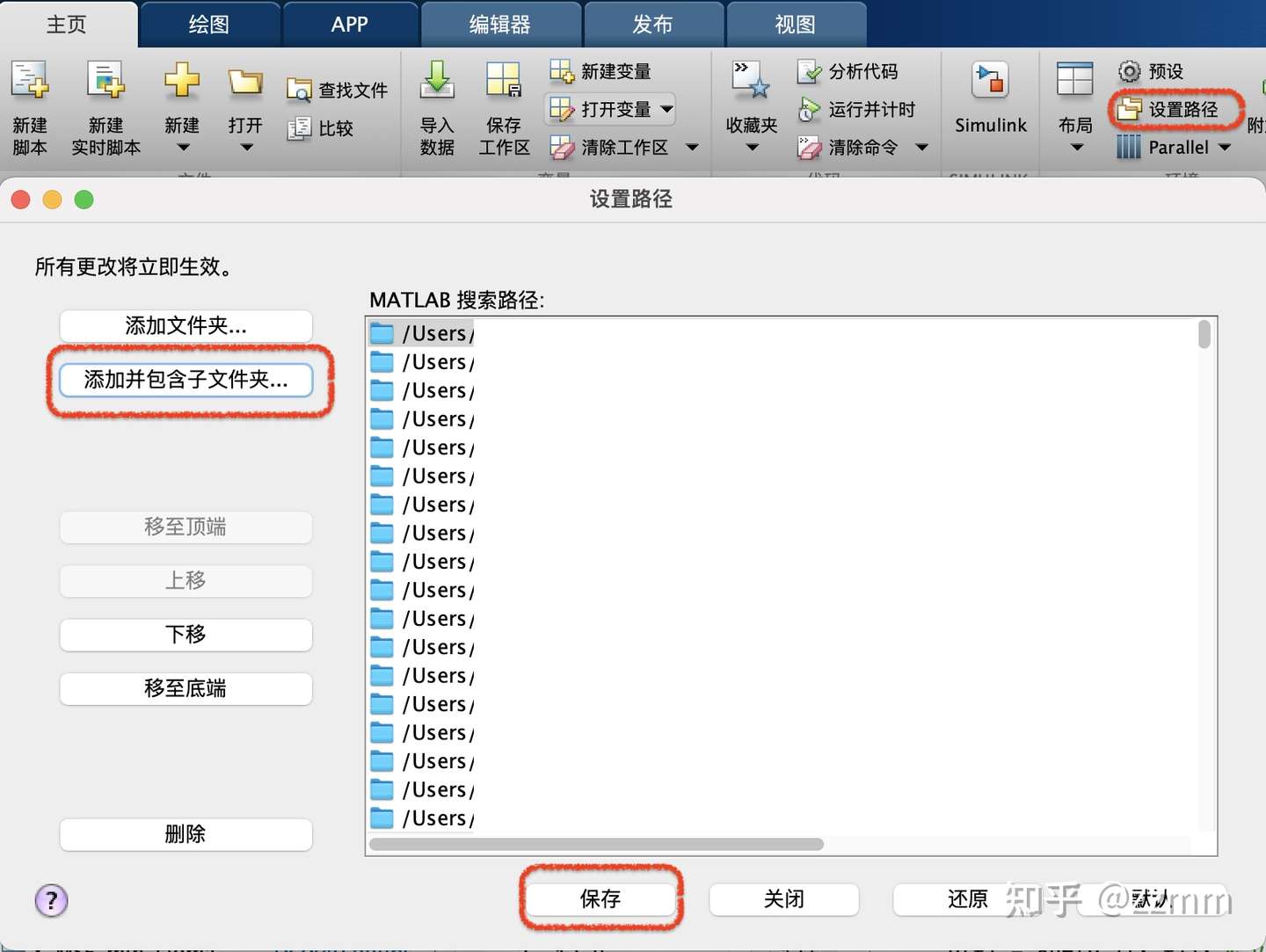The height and width of the screenshot is (952, 1266).
Task: Expand the Parallel dropdown arrow
Action: tap(1225, 148)
